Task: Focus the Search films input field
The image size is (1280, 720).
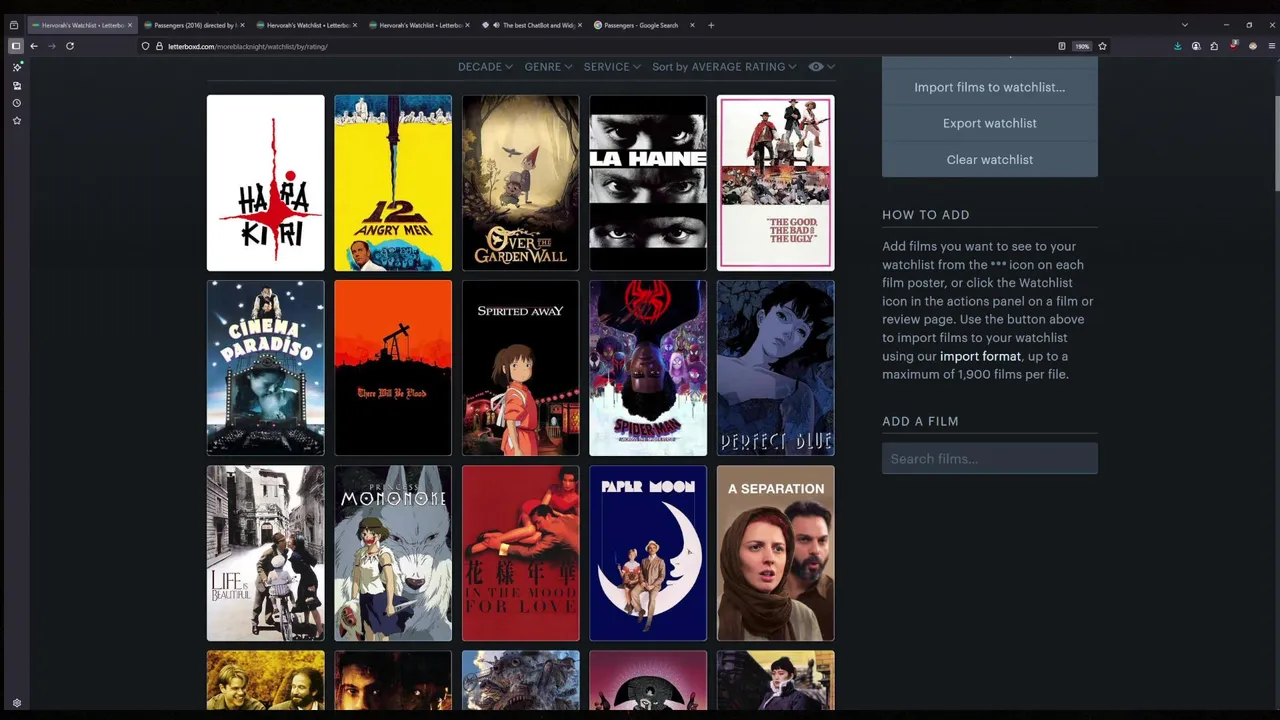Action: (x=990, y=459)
